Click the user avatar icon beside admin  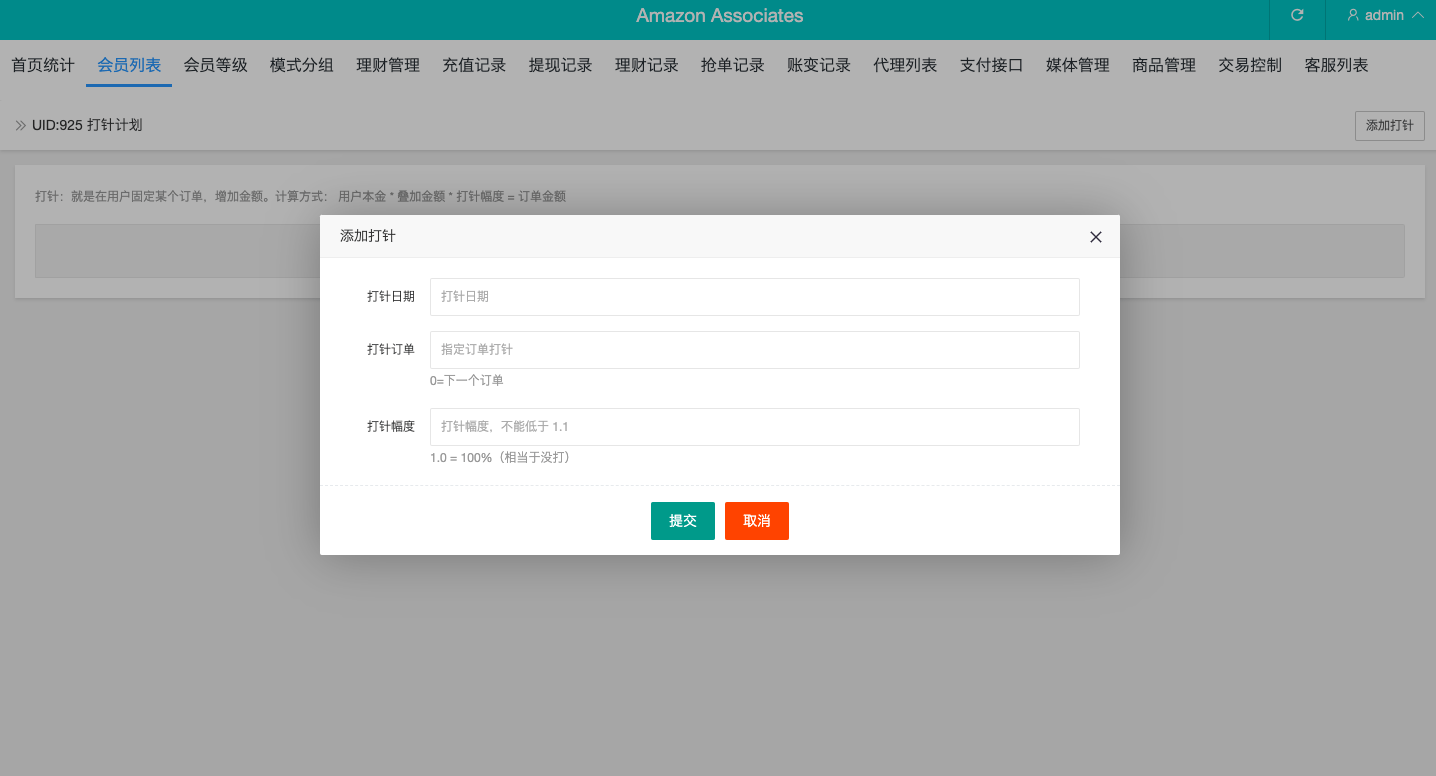(x=1353, y=15)
